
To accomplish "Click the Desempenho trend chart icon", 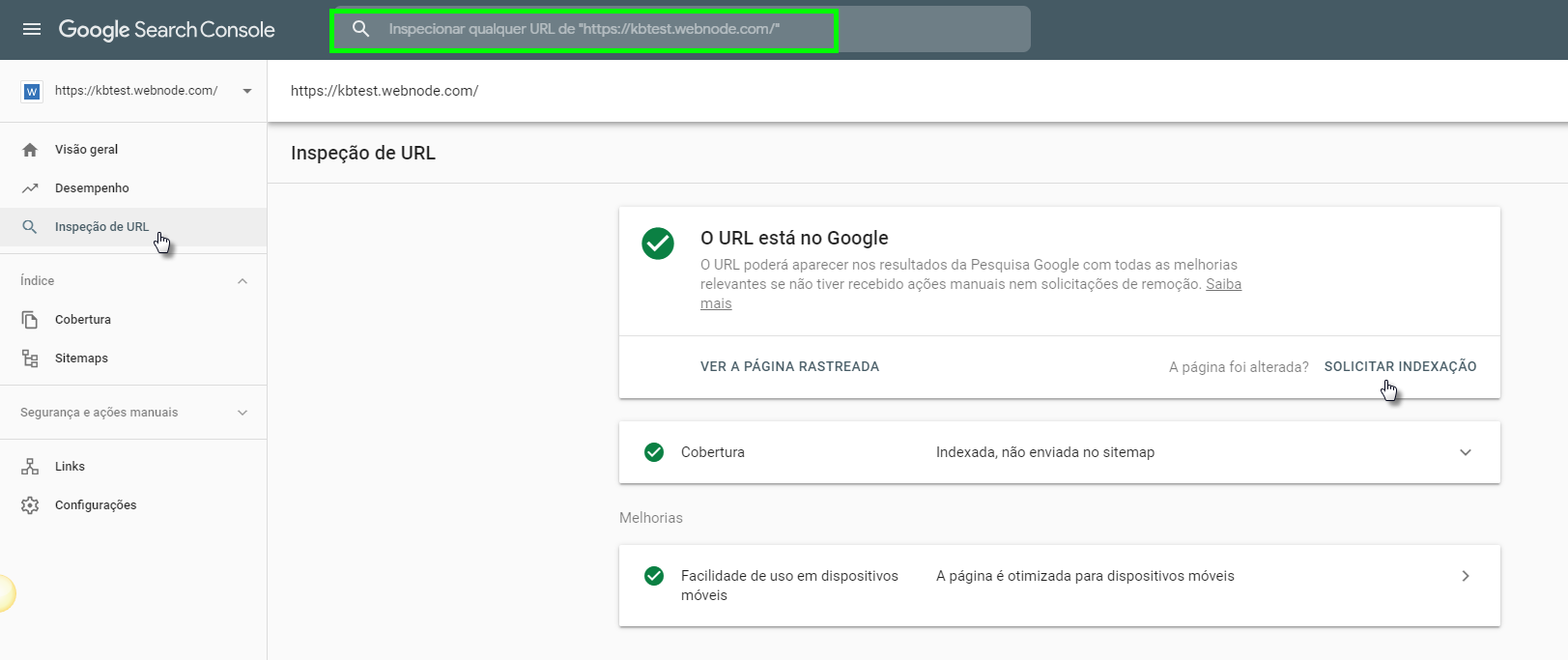I will (x=30, y=188).
